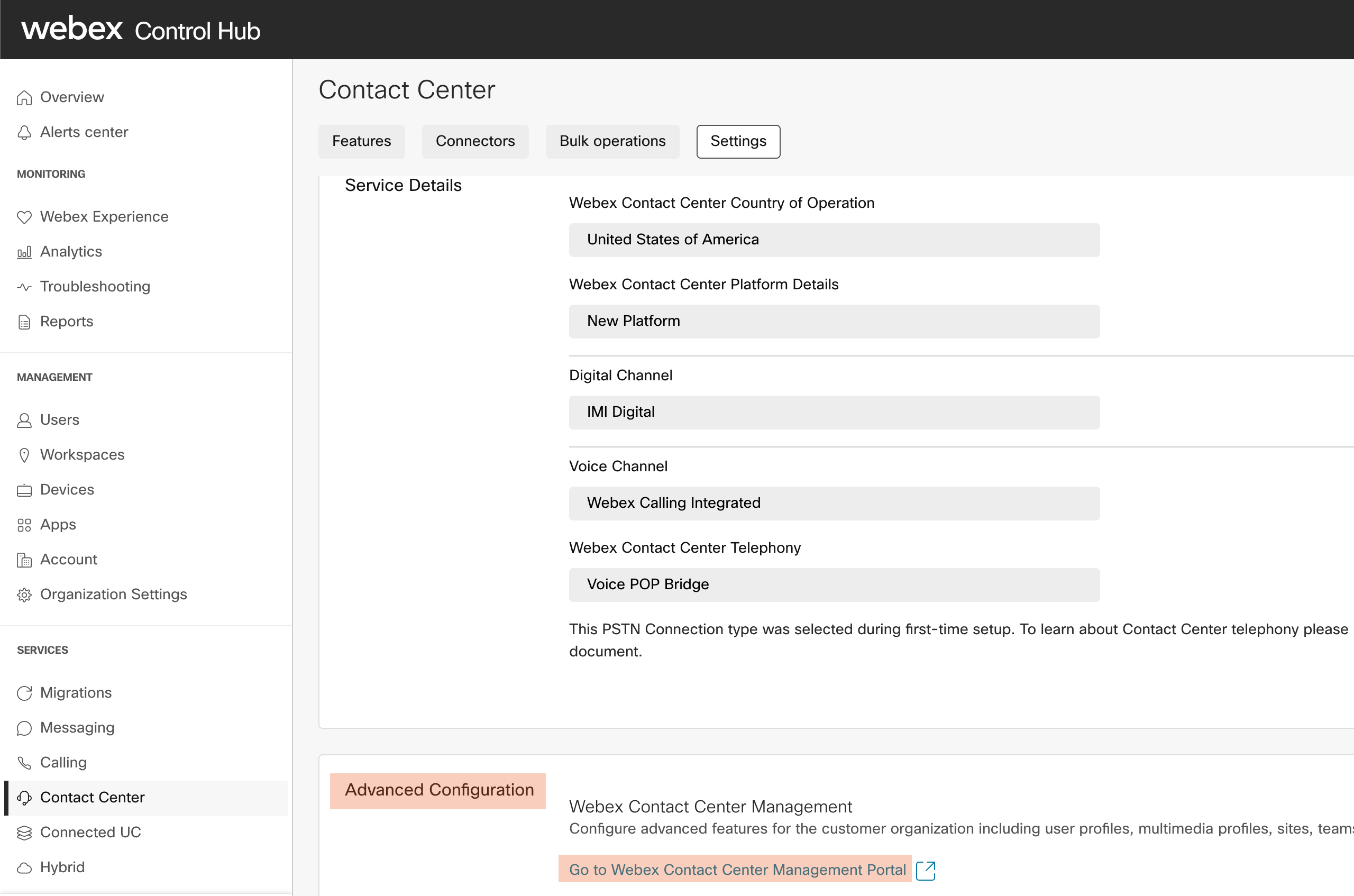The height and width of the screenshot is (896, 1354).
Task: Open Users under Management
Action: pos(59,419)
